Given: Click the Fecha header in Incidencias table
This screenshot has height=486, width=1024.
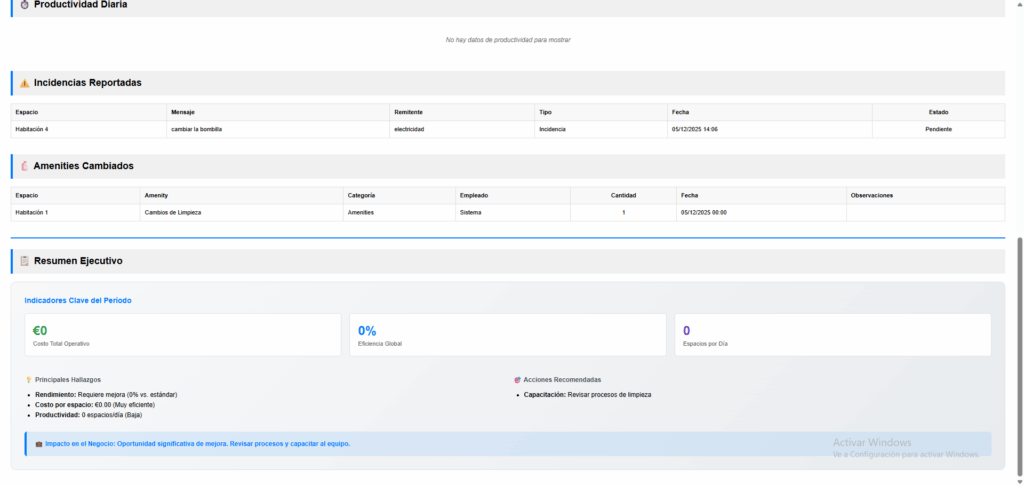Looking at the screenshot, I should [x=680, y=112].
